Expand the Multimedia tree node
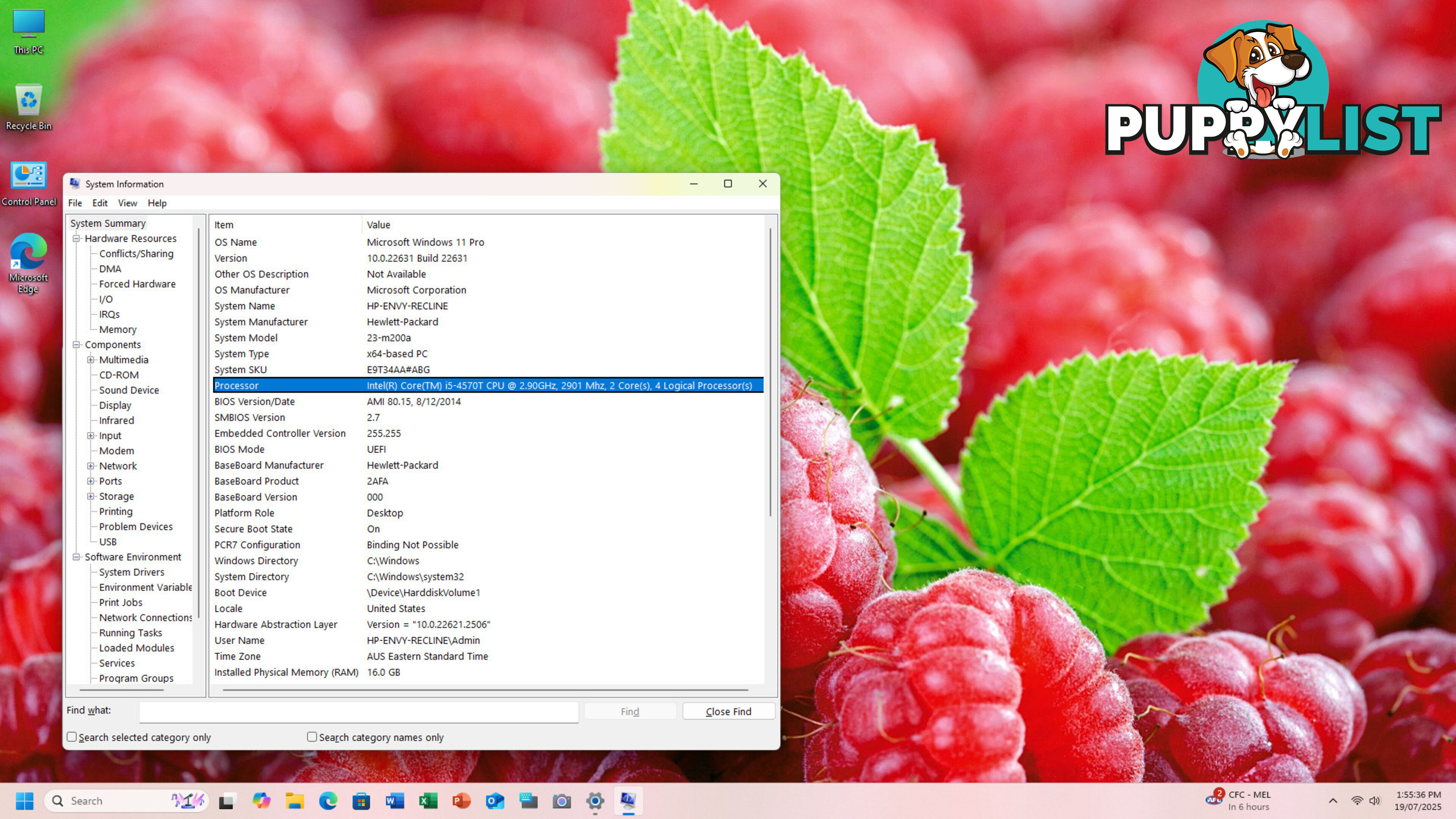 click(91, 360)
